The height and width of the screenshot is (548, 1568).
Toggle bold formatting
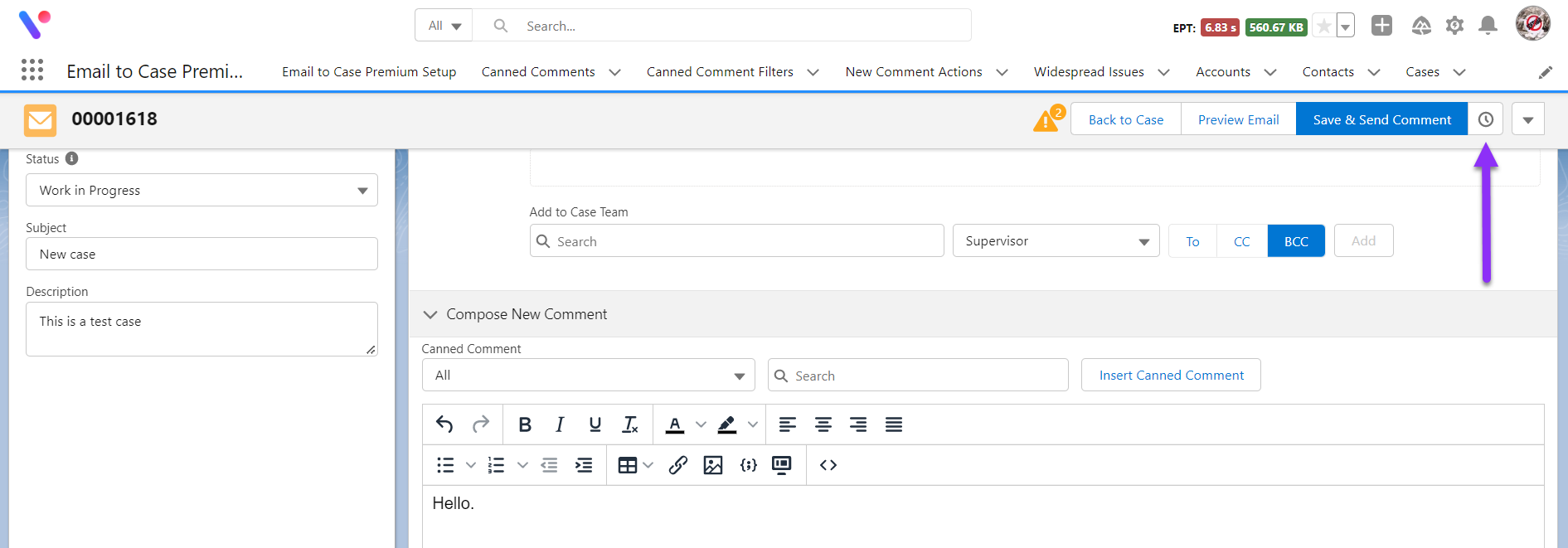coord(525,424)
